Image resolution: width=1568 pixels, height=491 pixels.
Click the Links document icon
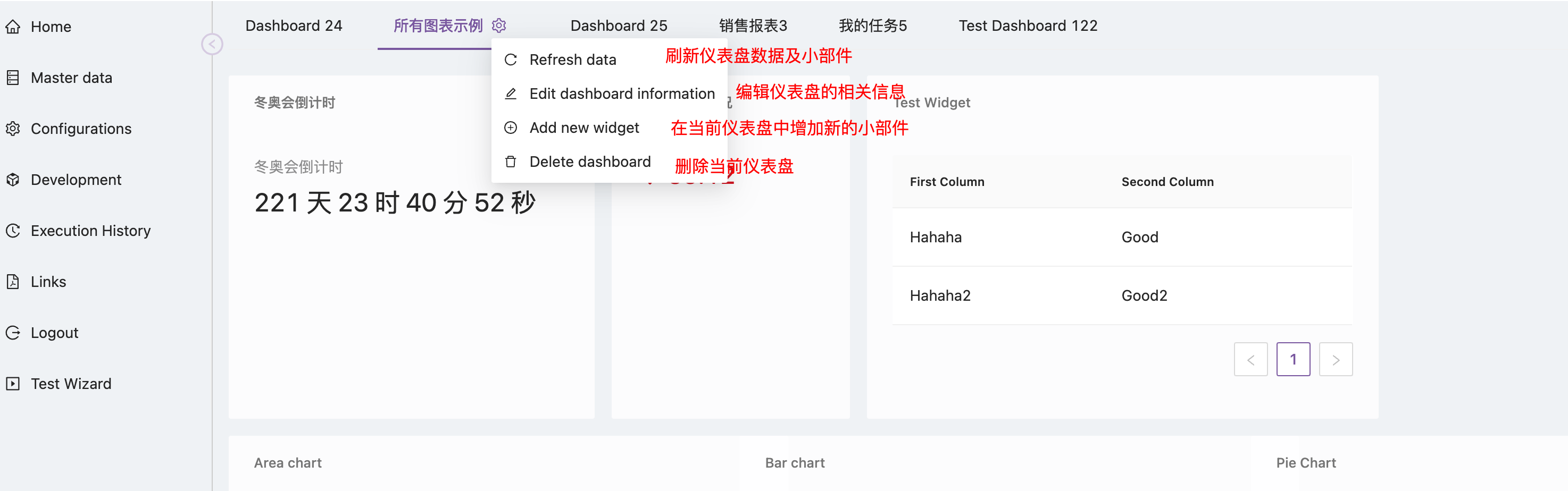tap(13, 282)
